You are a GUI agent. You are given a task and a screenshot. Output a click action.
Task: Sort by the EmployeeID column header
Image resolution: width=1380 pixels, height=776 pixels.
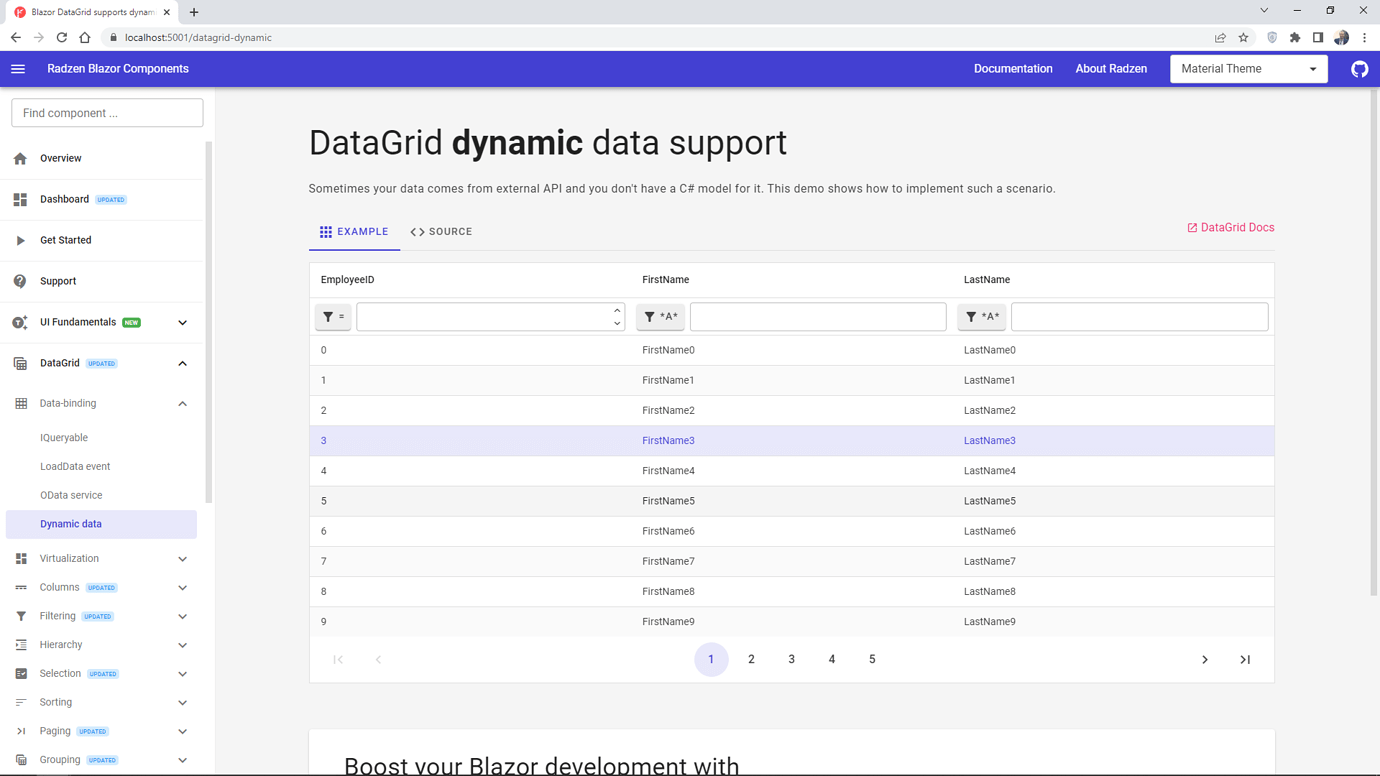(x=348, y=280)
